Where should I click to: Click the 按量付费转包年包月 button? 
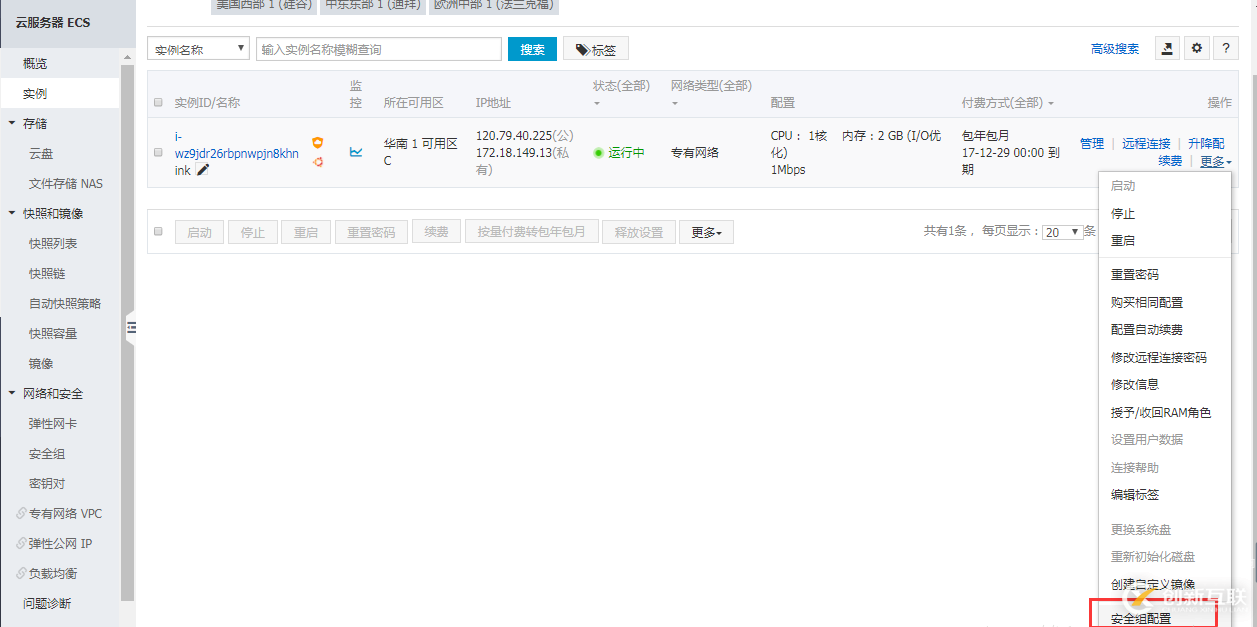(x=531, y=232)
